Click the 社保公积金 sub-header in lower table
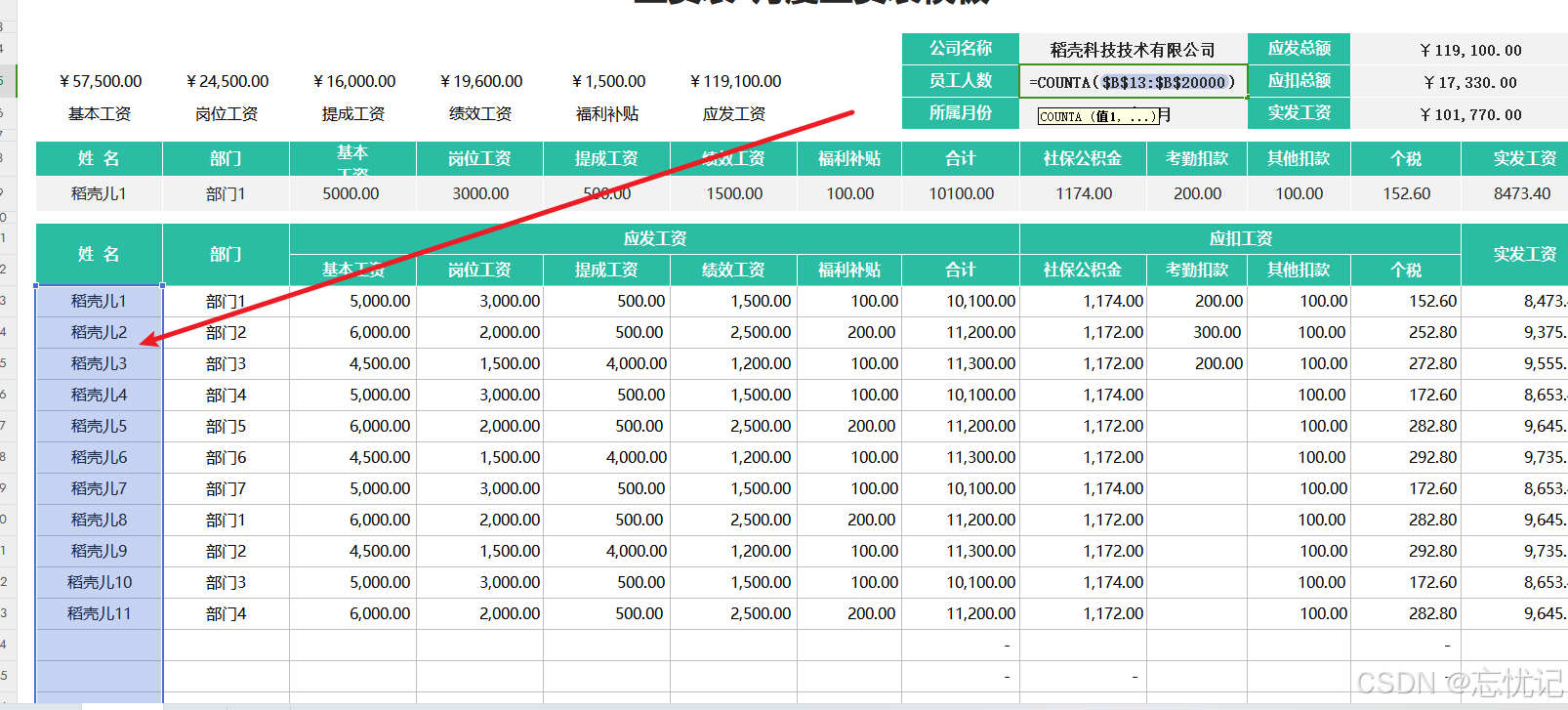This screenshot has width=1568, height=710. (x=1083, y=270)
